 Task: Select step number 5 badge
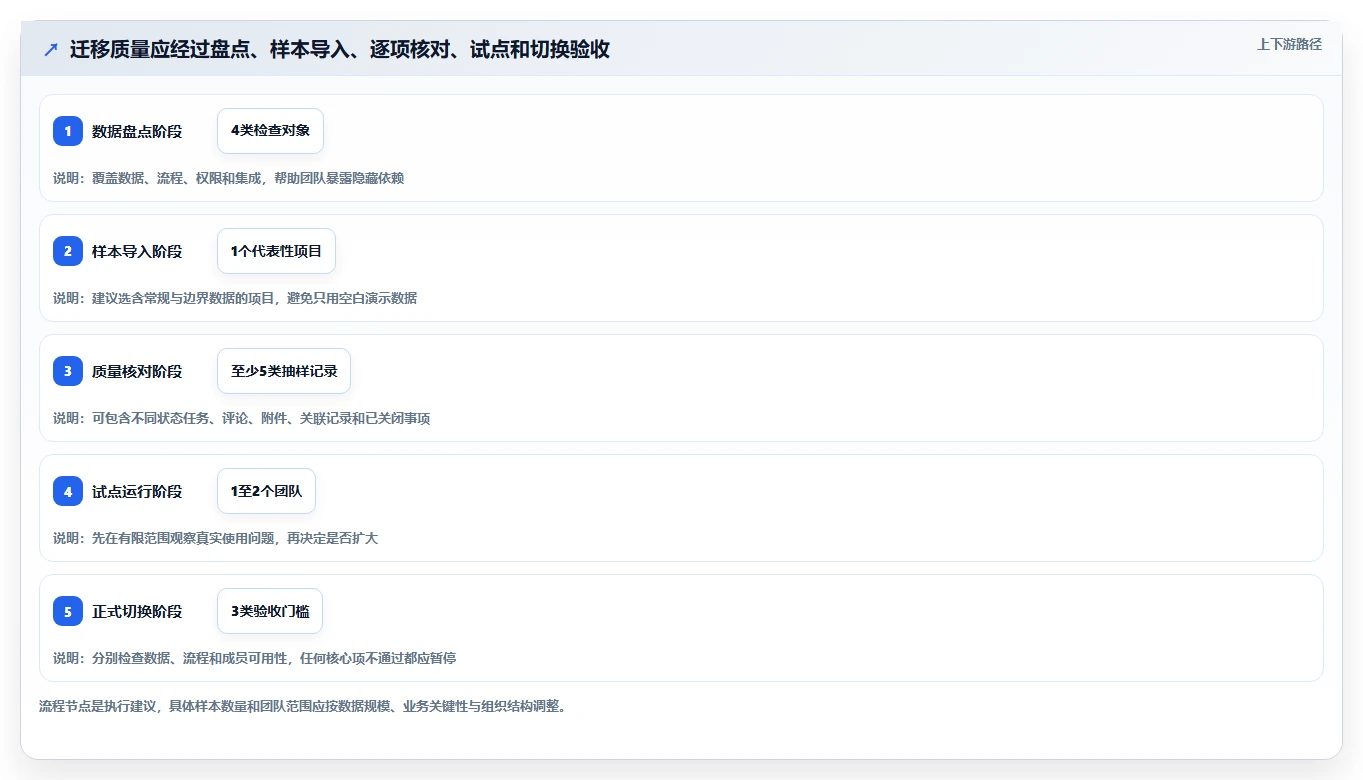[68, 611]
